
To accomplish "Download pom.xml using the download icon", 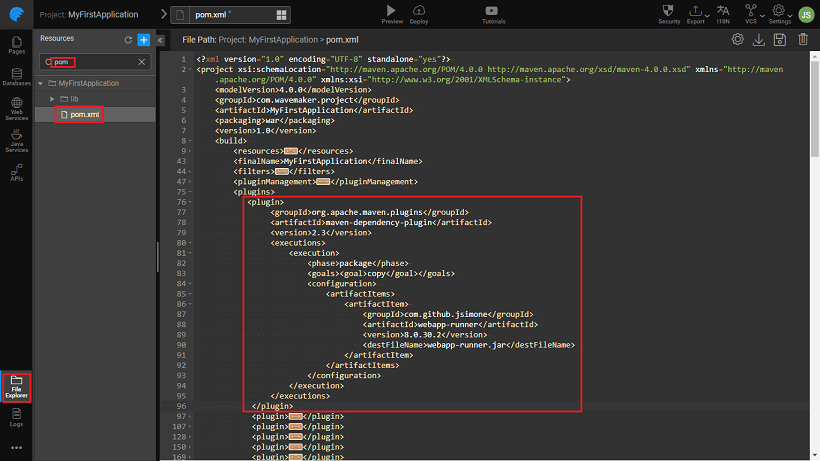I will click(759, 40).
